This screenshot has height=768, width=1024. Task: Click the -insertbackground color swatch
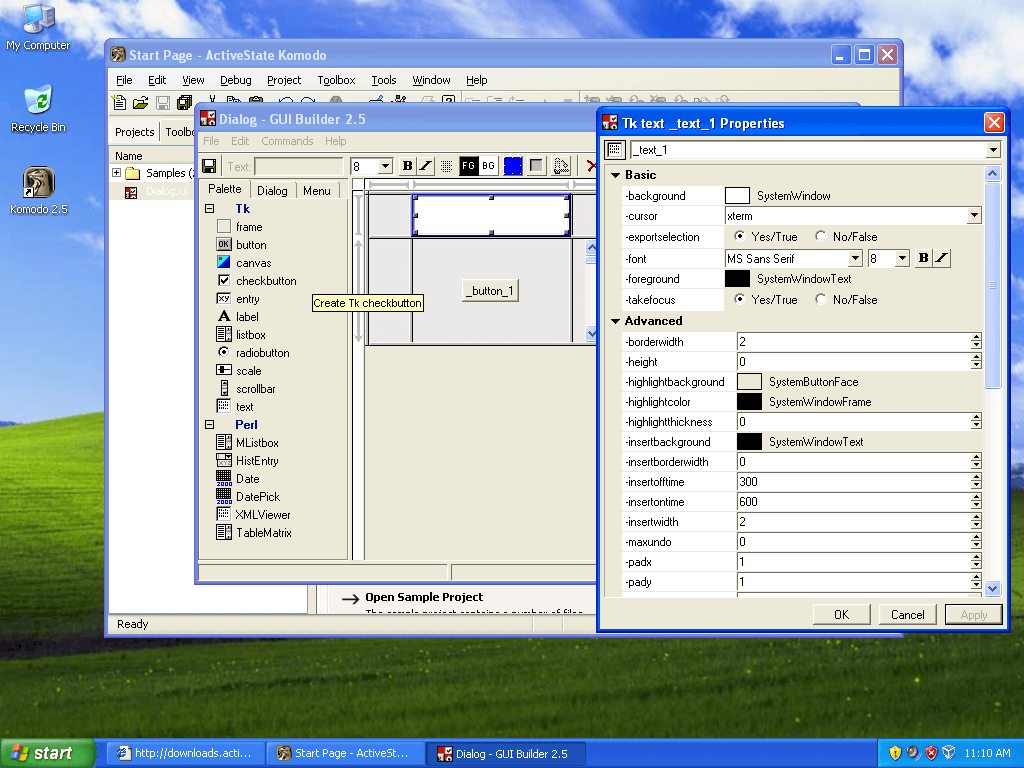[749, 441]
